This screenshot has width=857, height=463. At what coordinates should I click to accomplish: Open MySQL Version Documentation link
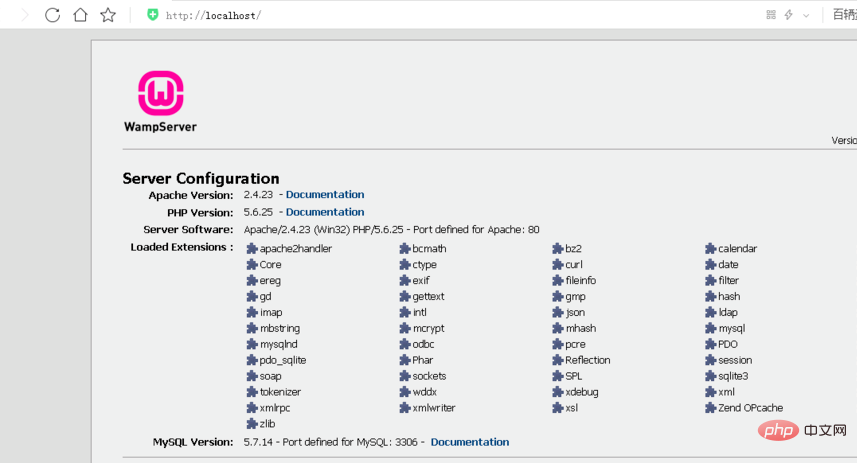469,442
